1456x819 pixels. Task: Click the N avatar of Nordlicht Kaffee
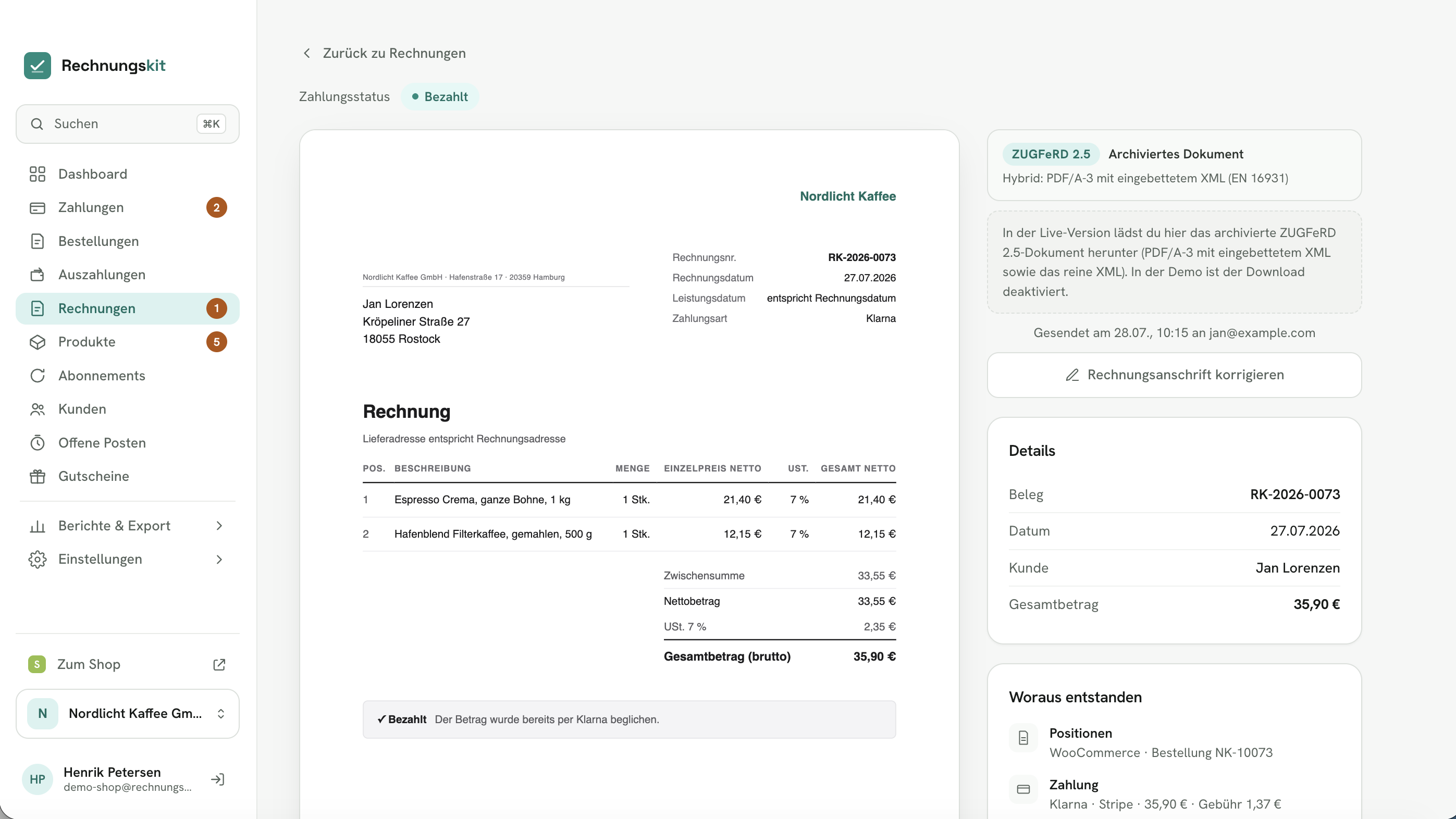(42, 714)
